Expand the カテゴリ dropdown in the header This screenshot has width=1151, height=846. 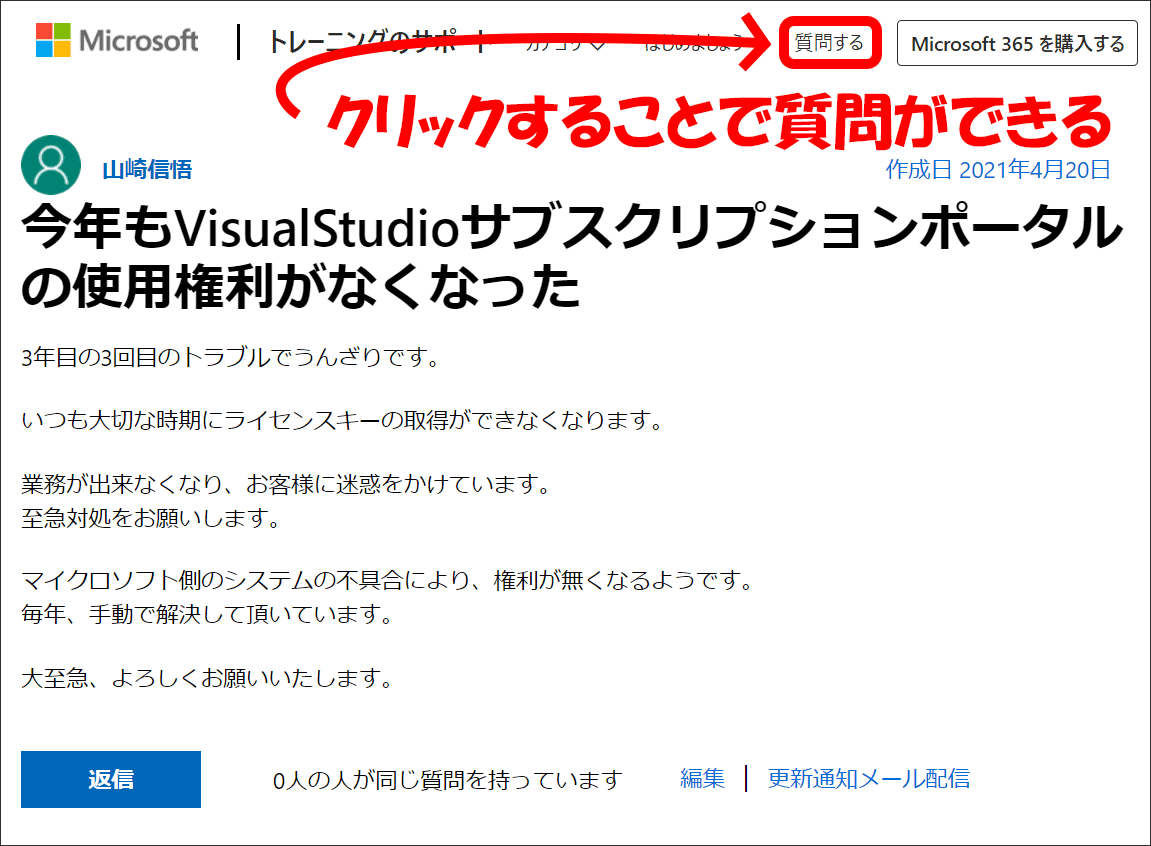[565, 44]
